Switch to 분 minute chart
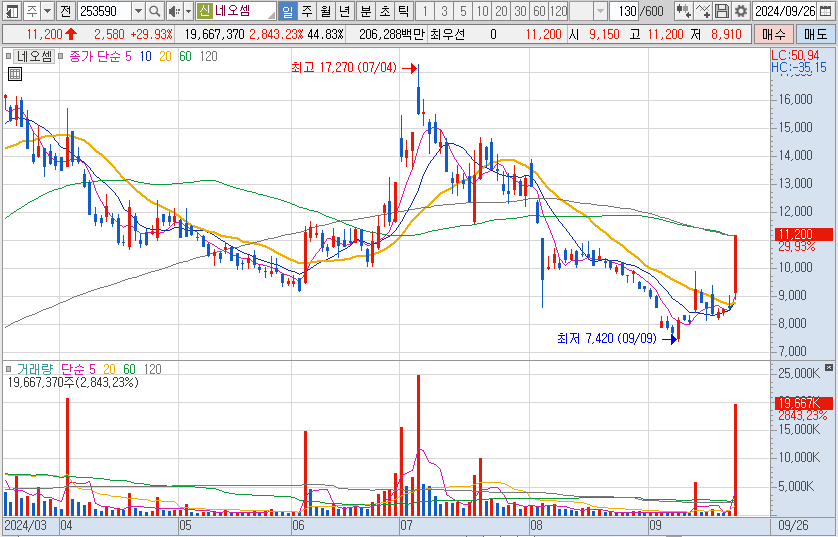Image resolution: width=838 pixels, height=537 pixels. click(366, 11)
